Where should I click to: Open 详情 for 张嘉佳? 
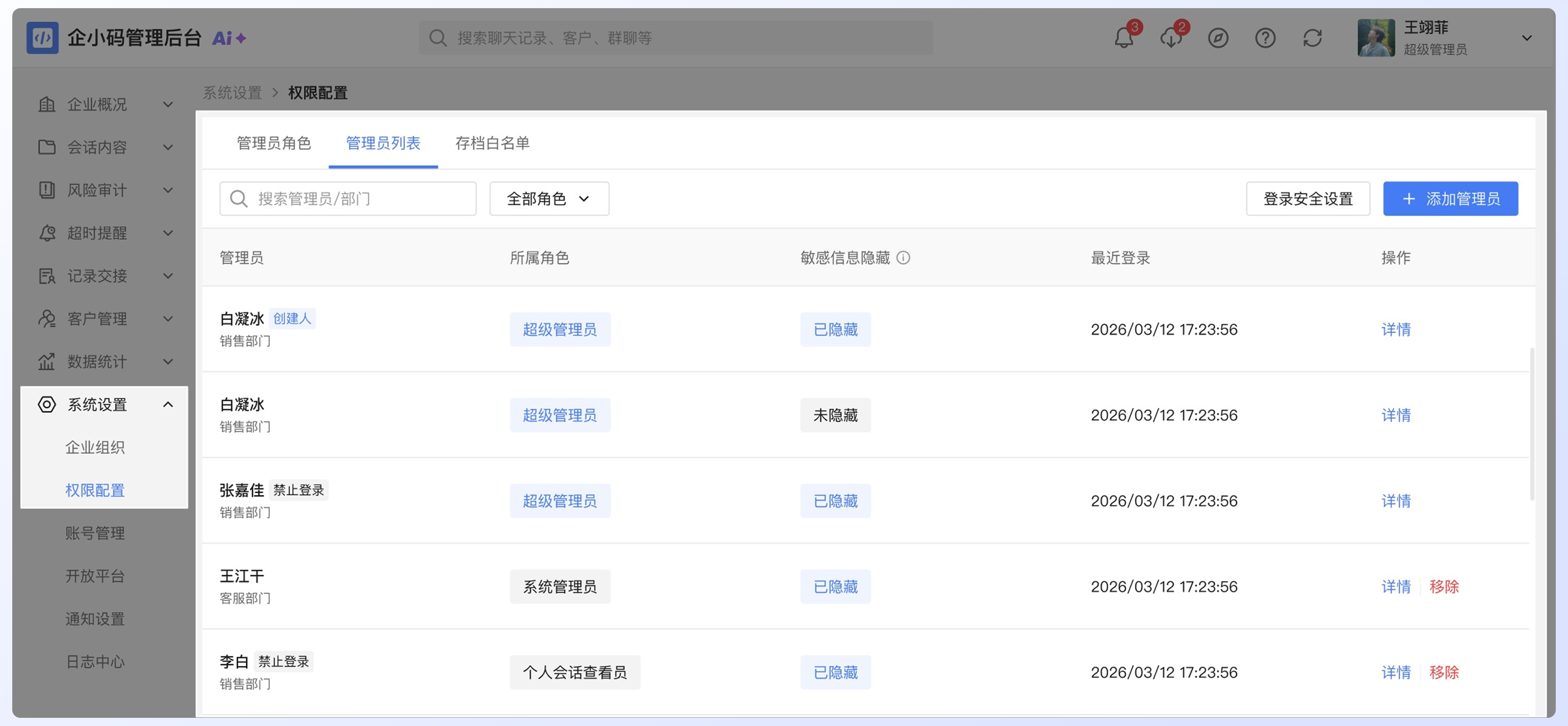[1396, 501]
